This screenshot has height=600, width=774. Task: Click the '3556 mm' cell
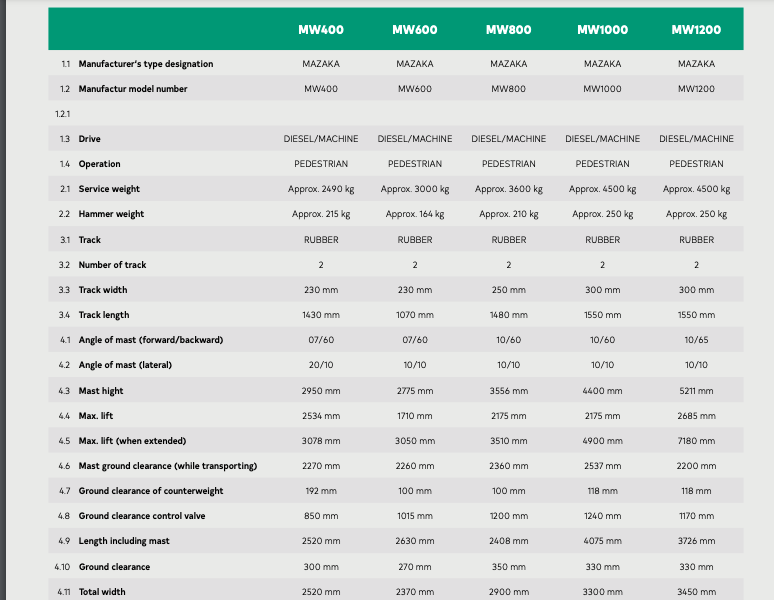tap(508, 391)
